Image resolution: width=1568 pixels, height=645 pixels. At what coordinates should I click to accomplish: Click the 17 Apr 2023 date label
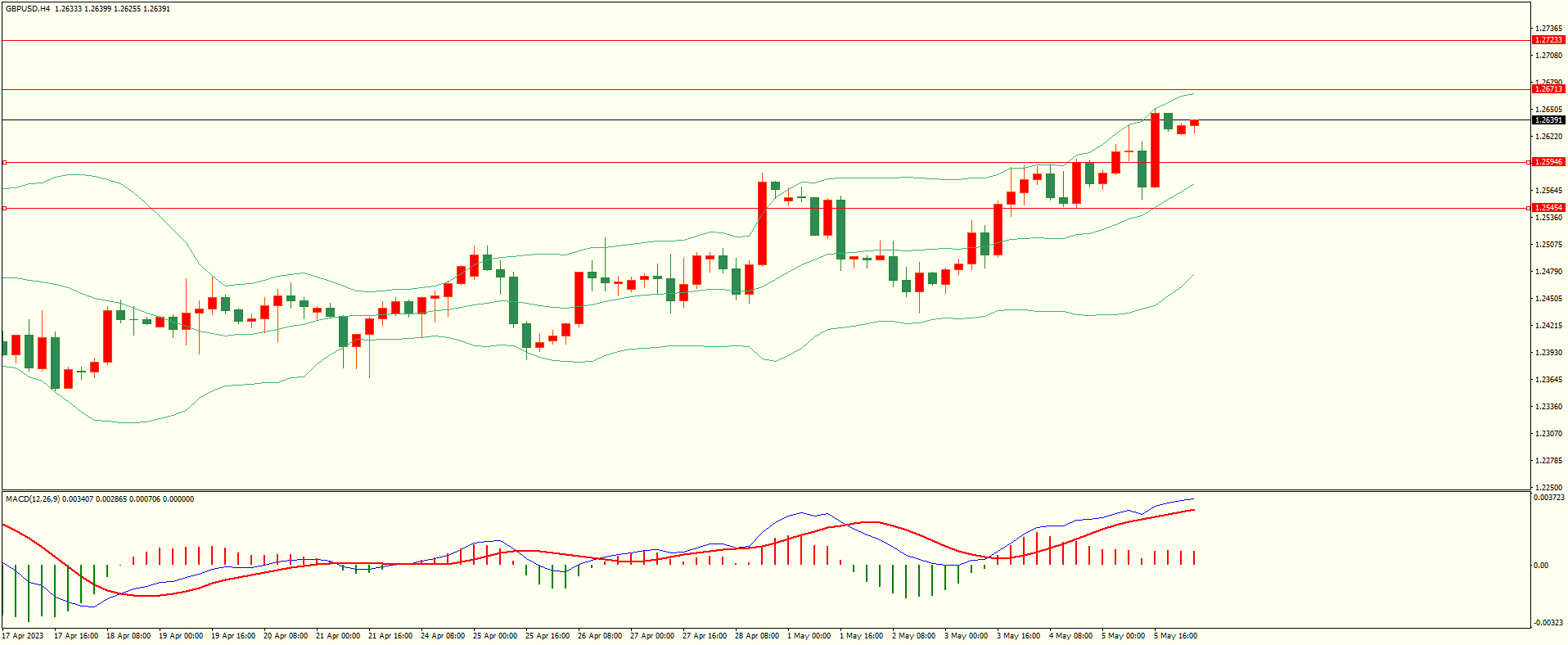tap(23, 636)
